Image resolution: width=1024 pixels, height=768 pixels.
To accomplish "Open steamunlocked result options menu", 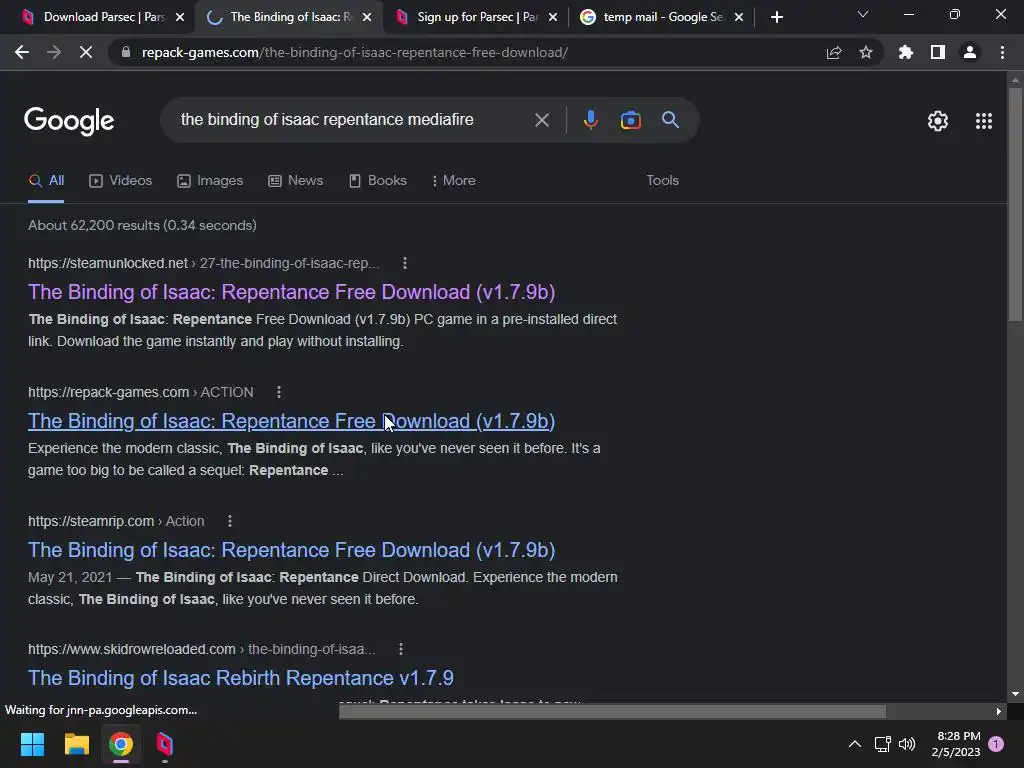I will (405, 263).
